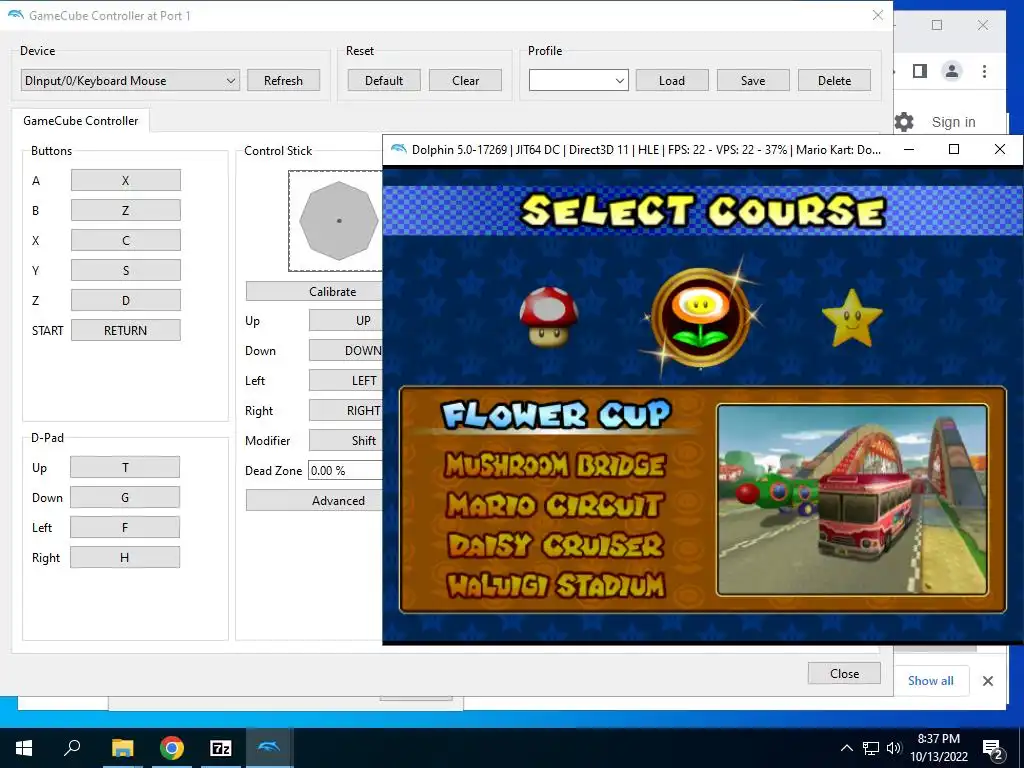Click the B button mapping Z
This screenshot has height=768, width=1024.
pyautogui.click(x=125, y=210)
